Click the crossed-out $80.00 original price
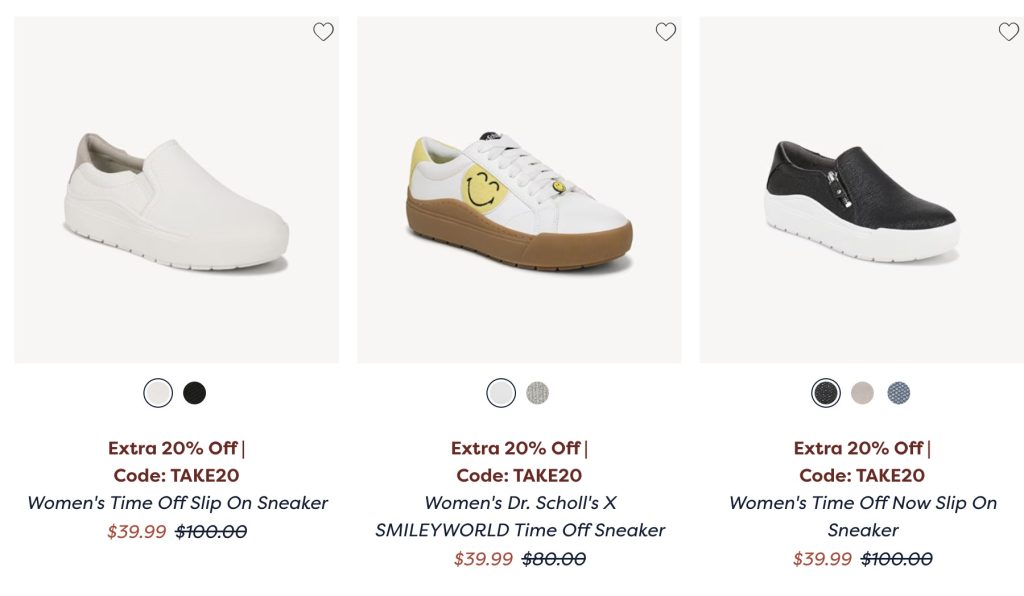The height and width of the screenshot is (596, 1024). click(x=554, y=559)
